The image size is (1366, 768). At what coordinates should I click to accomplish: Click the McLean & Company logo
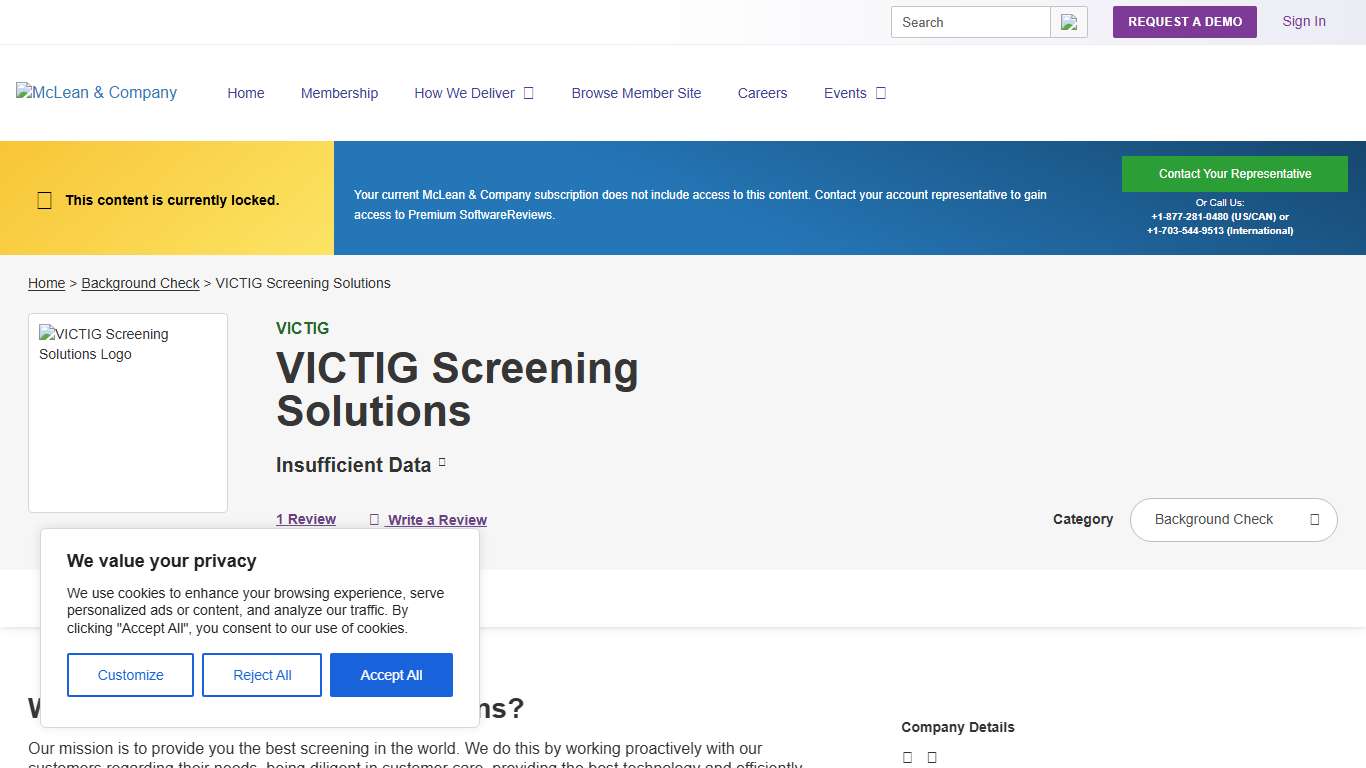coord(95,92)
